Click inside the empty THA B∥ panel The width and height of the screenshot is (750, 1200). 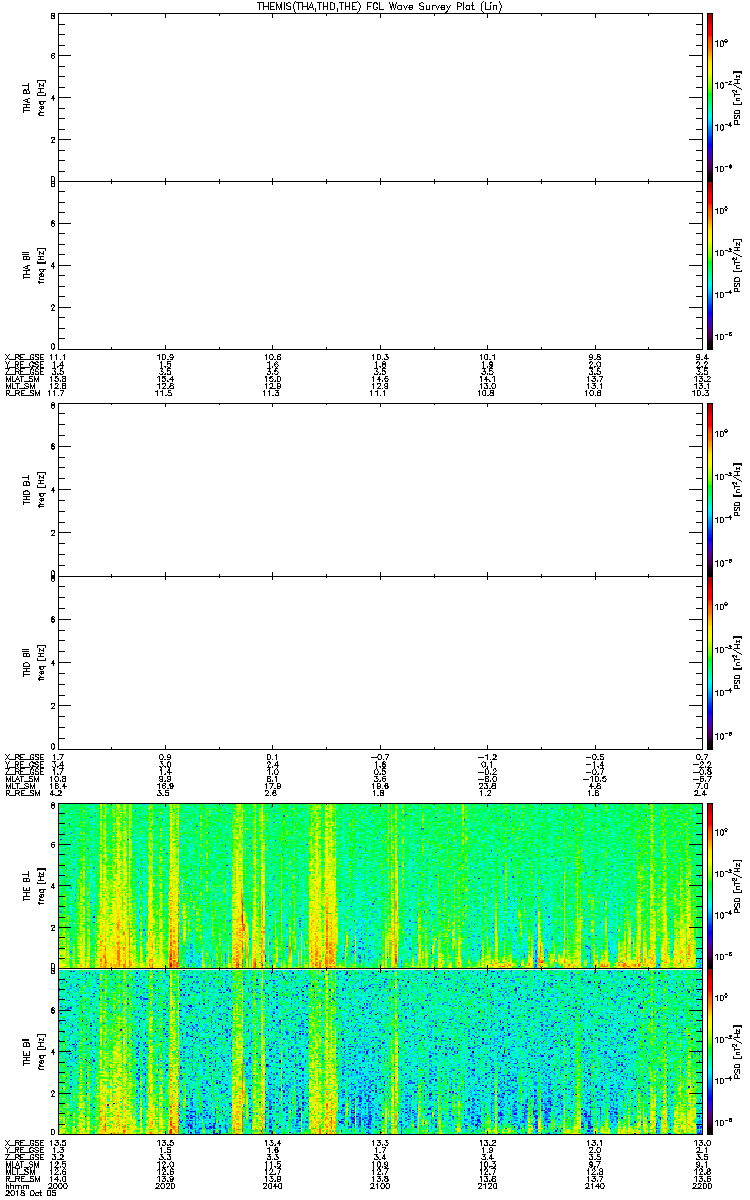pyautogui.click(x=379, y=265)
